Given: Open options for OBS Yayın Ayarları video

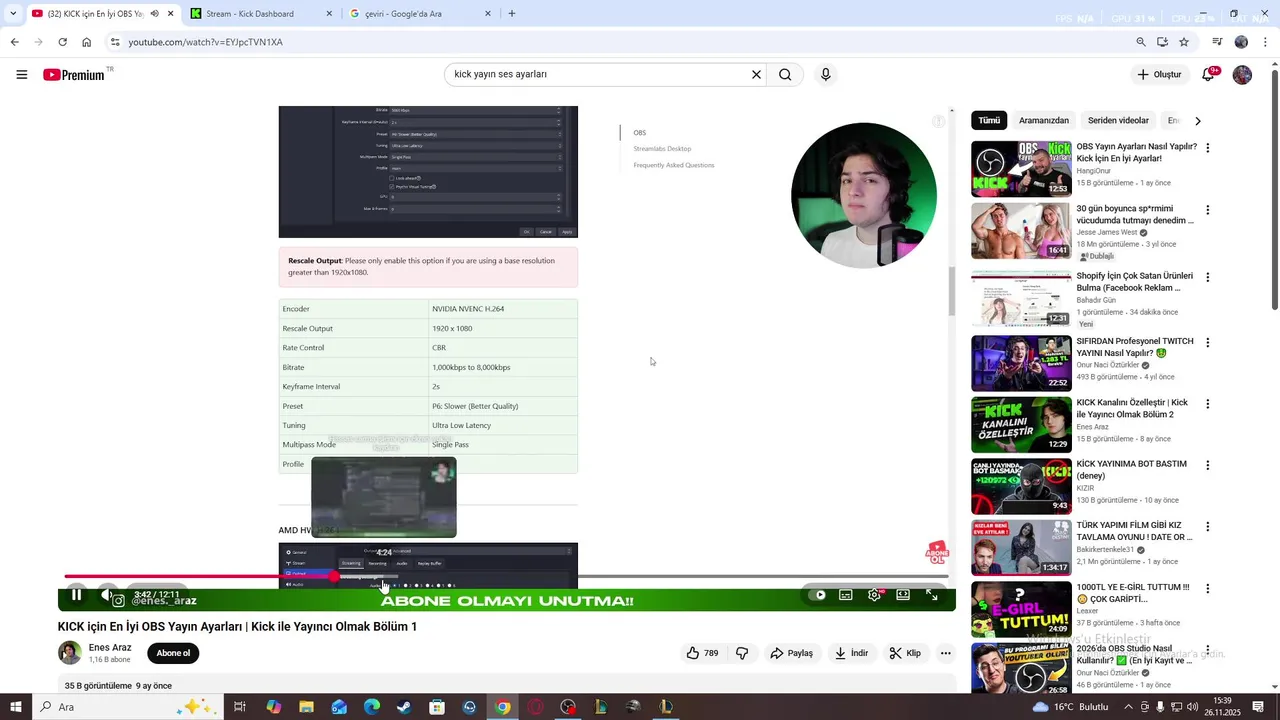Looking at the screenshot, I should coord(1208,148).
